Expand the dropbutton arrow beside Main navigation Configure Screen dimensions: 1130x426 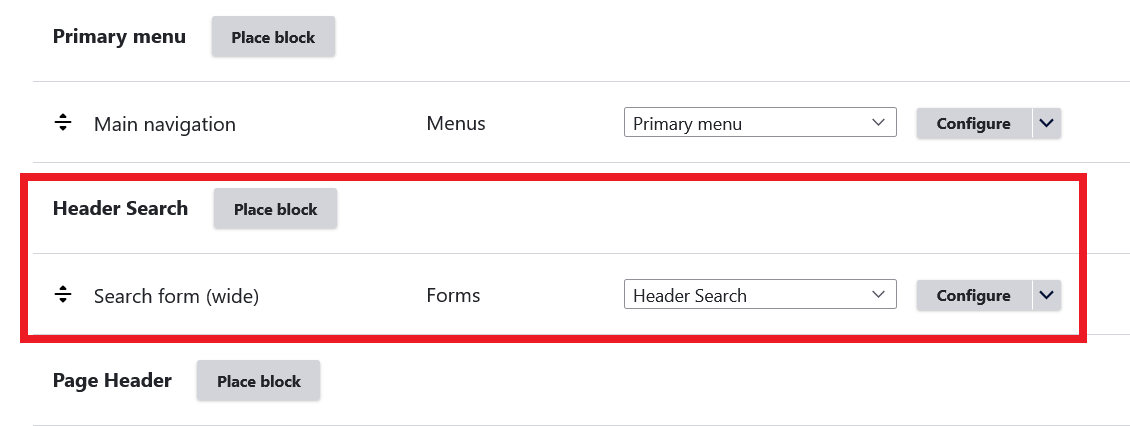[x=1046, y=124]
